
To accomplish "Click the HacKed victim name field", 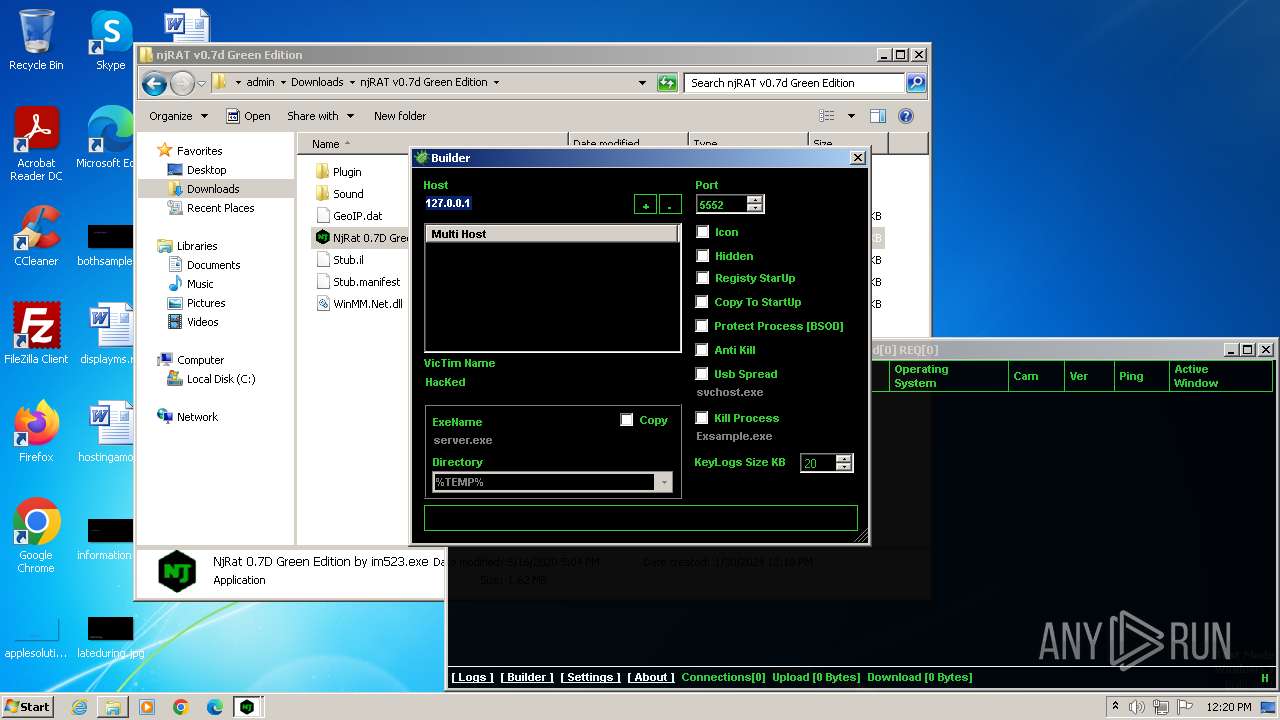I will (446, 382).
